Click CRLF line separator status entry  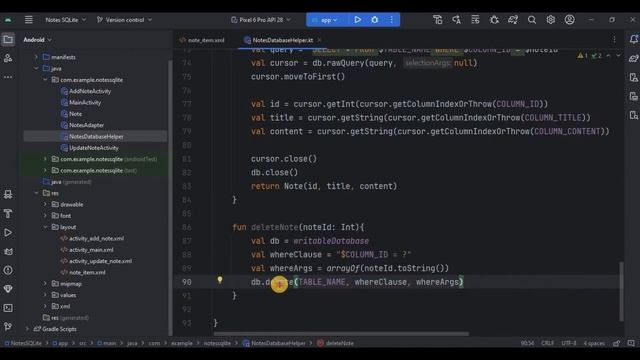(547, 343)
